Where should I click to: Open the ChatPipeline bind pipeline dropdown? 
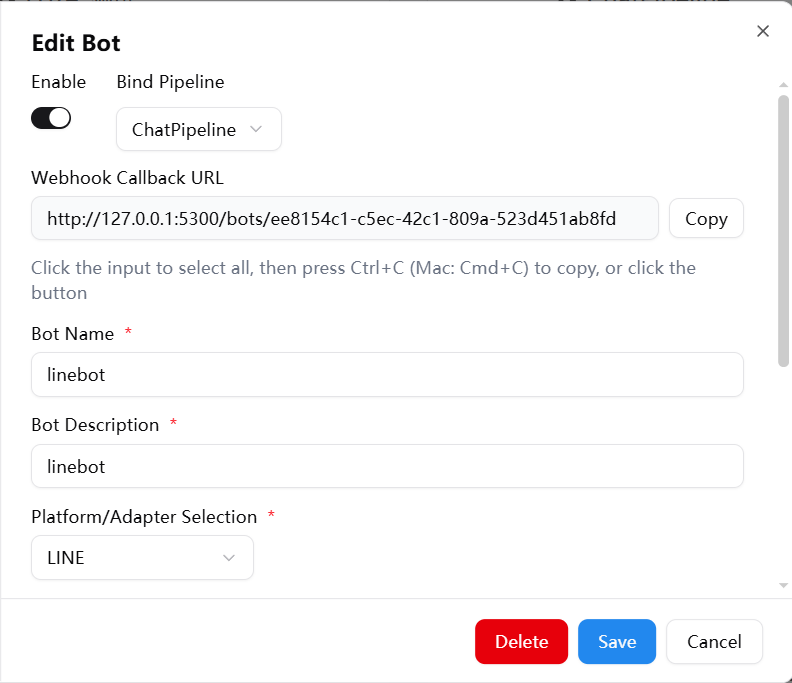click(x=198, y=129)
